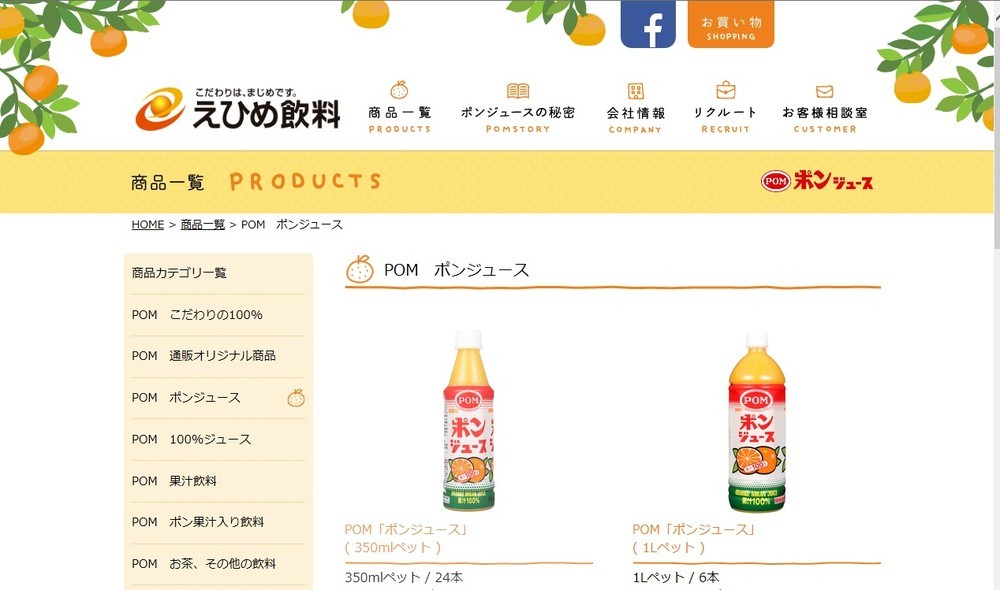Click the envelope icon for お客様相談室
The image size is (1000, 590).
pos(825,91)
